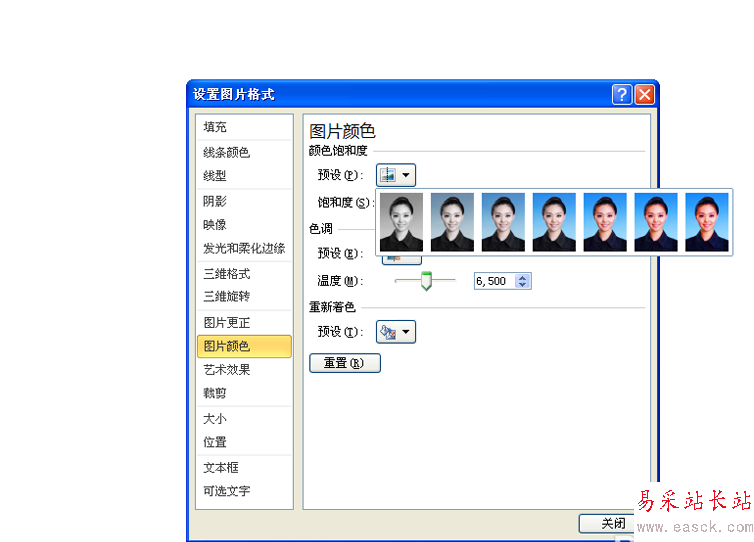The width and height of the screenshot is (754, 542).
Task: Select 三维格式 category
Action: click(244, 274)
